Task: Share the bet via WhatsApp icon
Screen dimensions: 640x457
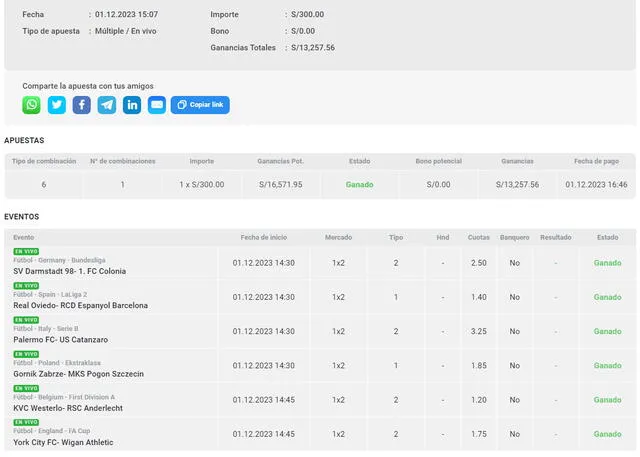Action: (32, 105)
